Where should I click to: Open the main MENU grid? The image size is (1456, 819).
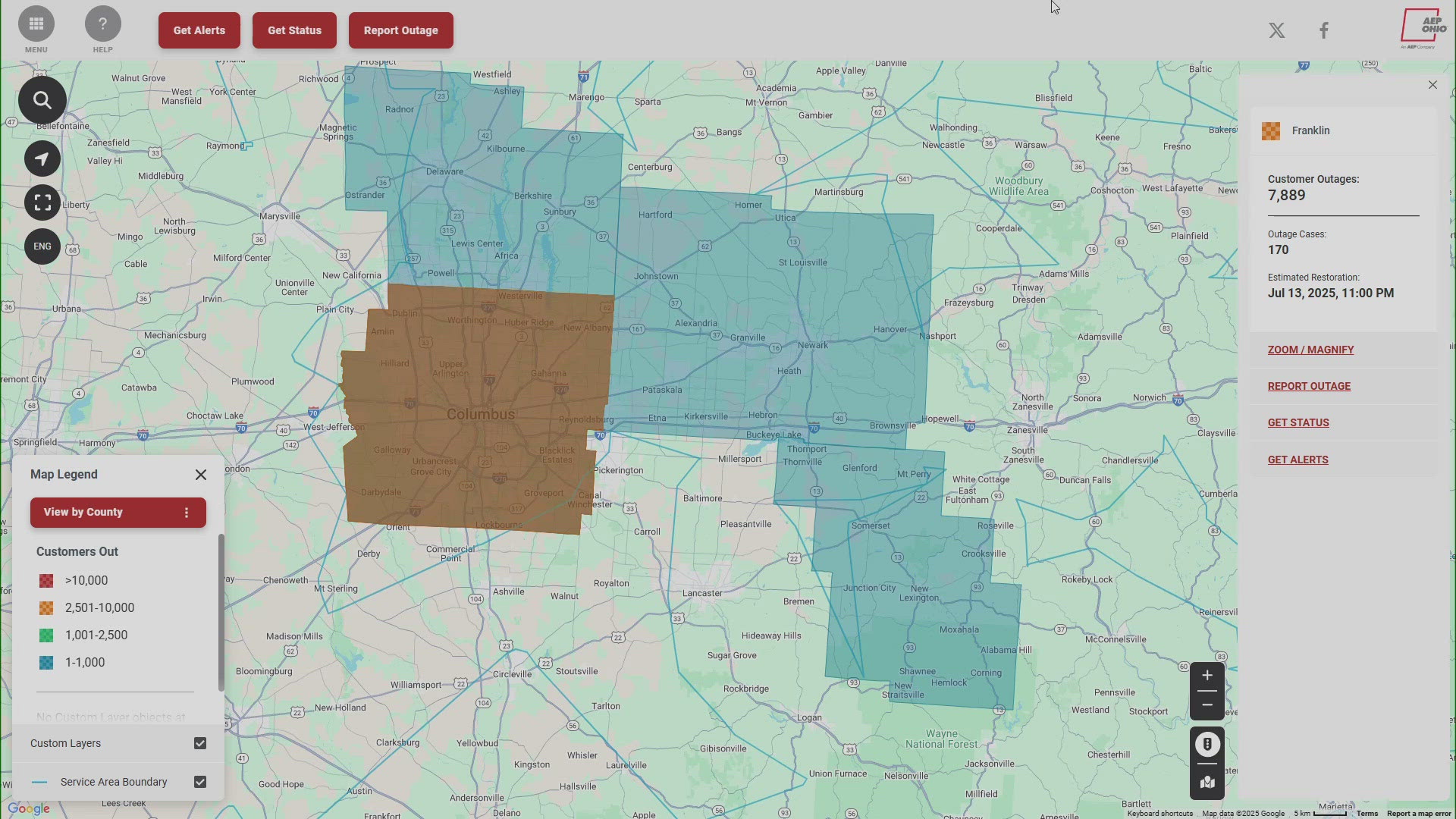click(36, 24)
